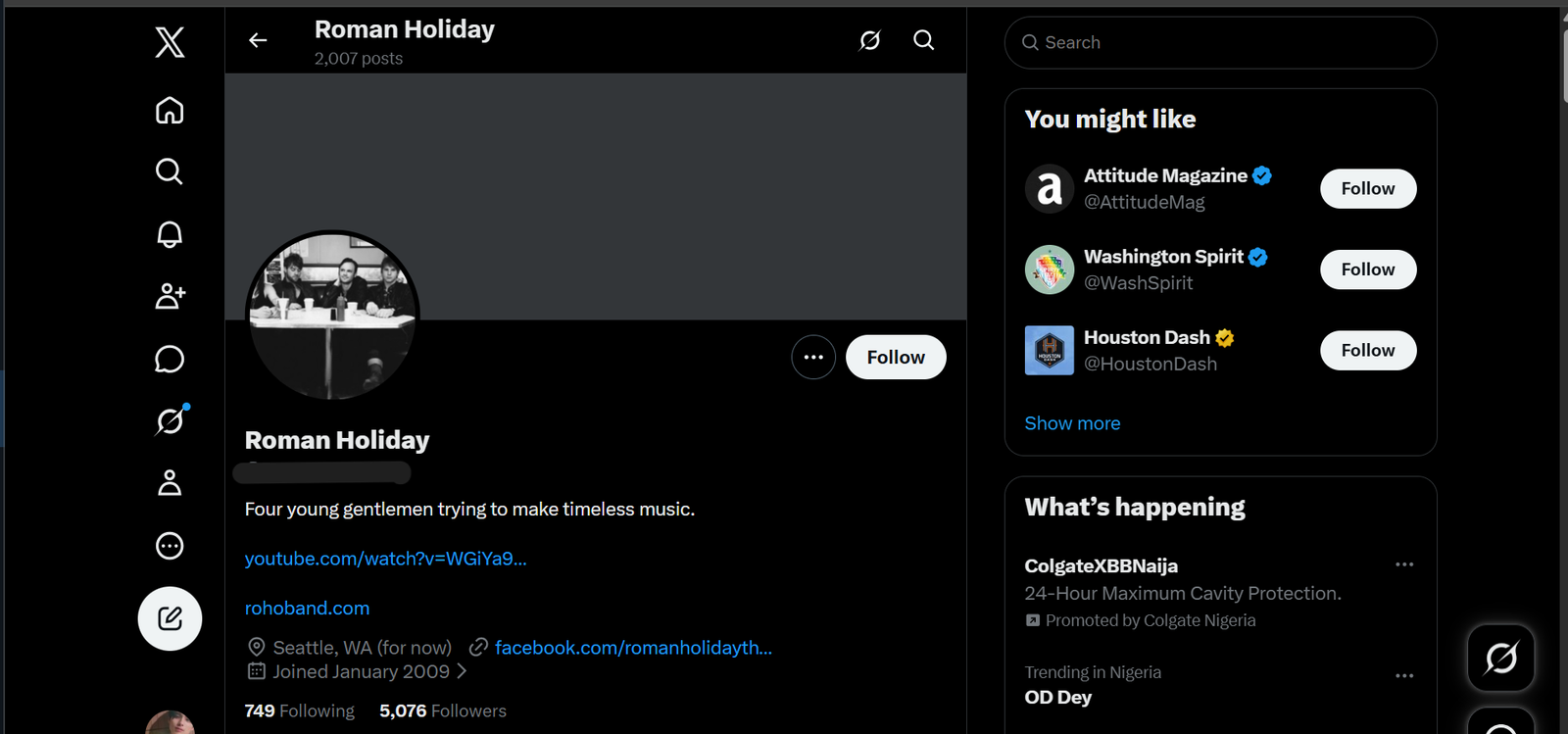Open the rohoband.com link
Screen dimensions: 1568x734
point(308,609)
